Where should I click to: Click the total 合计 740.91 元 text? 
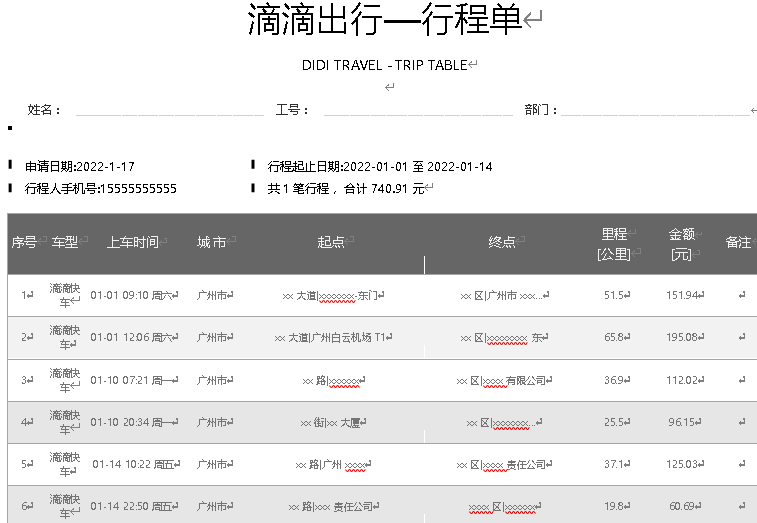click(384, 188)
